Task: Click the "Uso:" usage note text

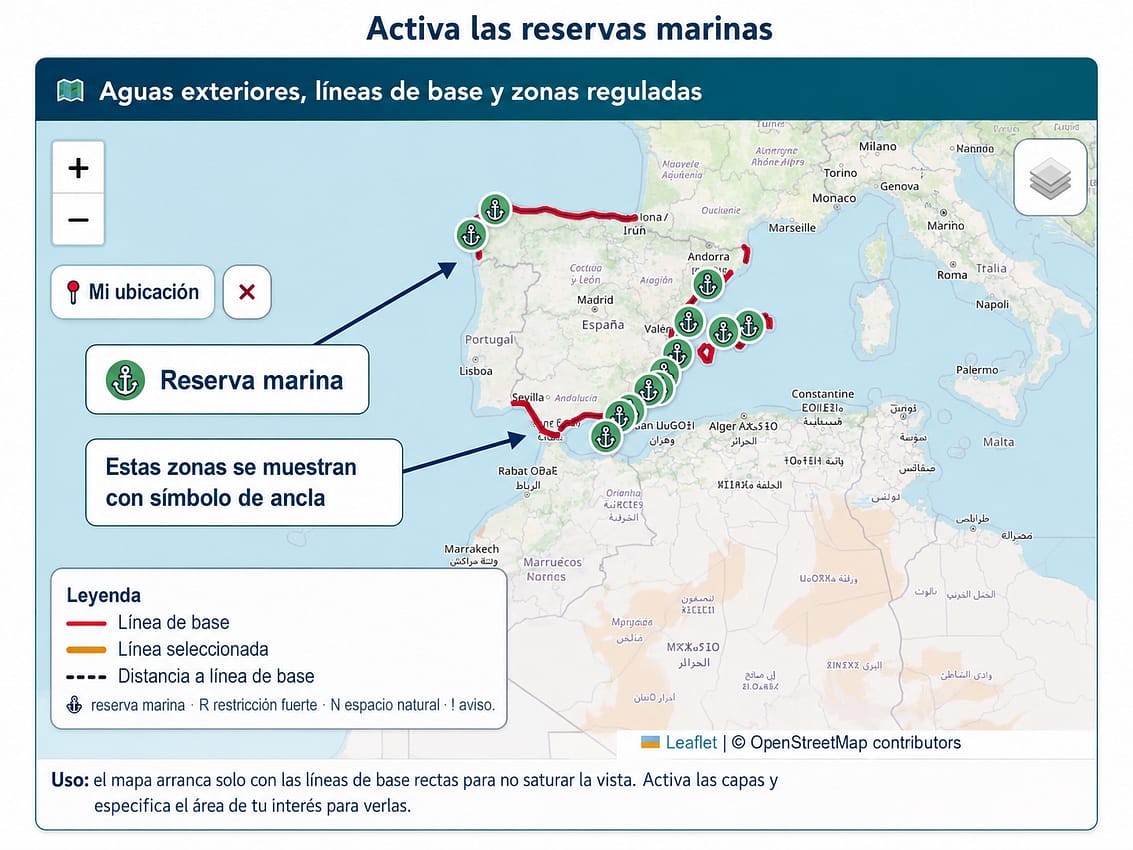Action: tap(414, 792)
